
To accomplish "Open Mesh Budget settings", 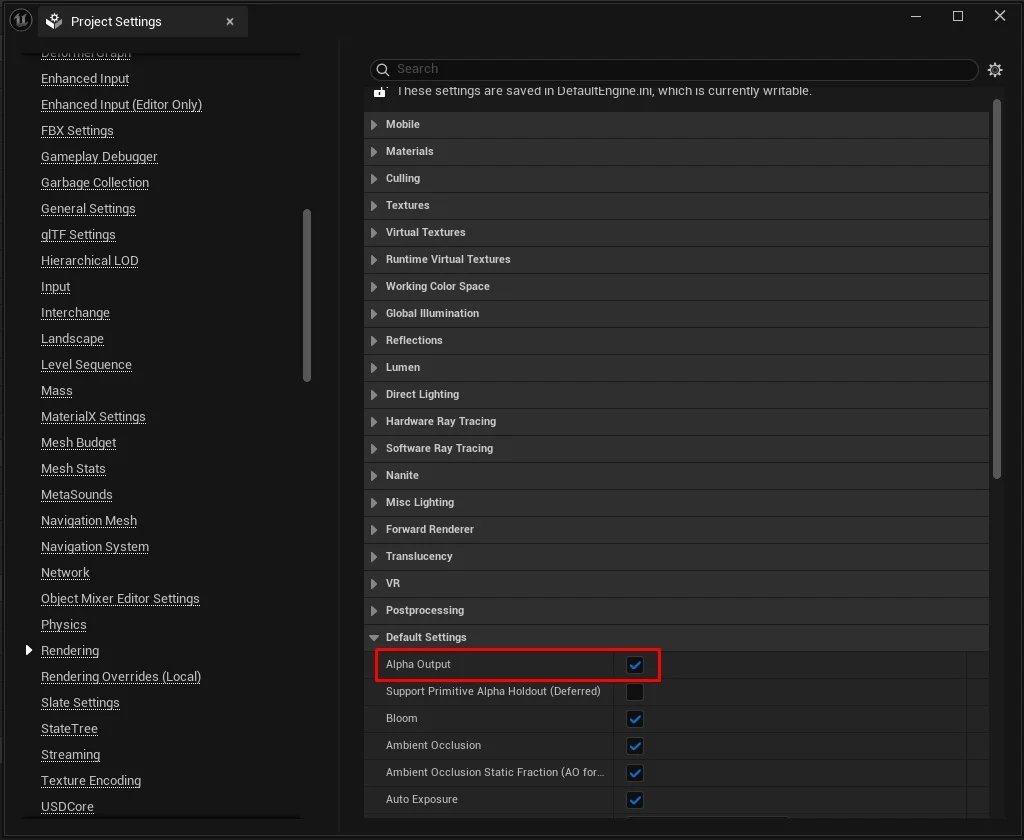I will point(78,444).
